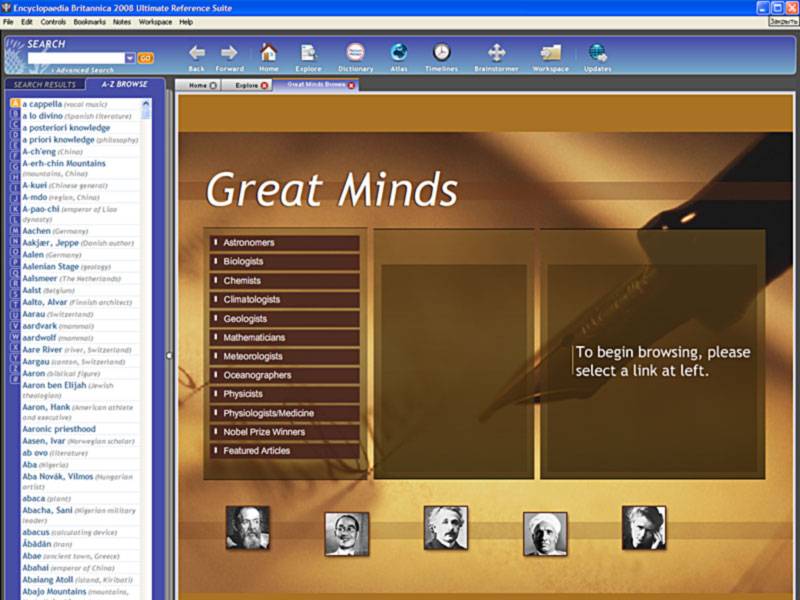
Task: Open the Physiologists/Medicine category
Action: pyautogui.click(x=285, y=413)
